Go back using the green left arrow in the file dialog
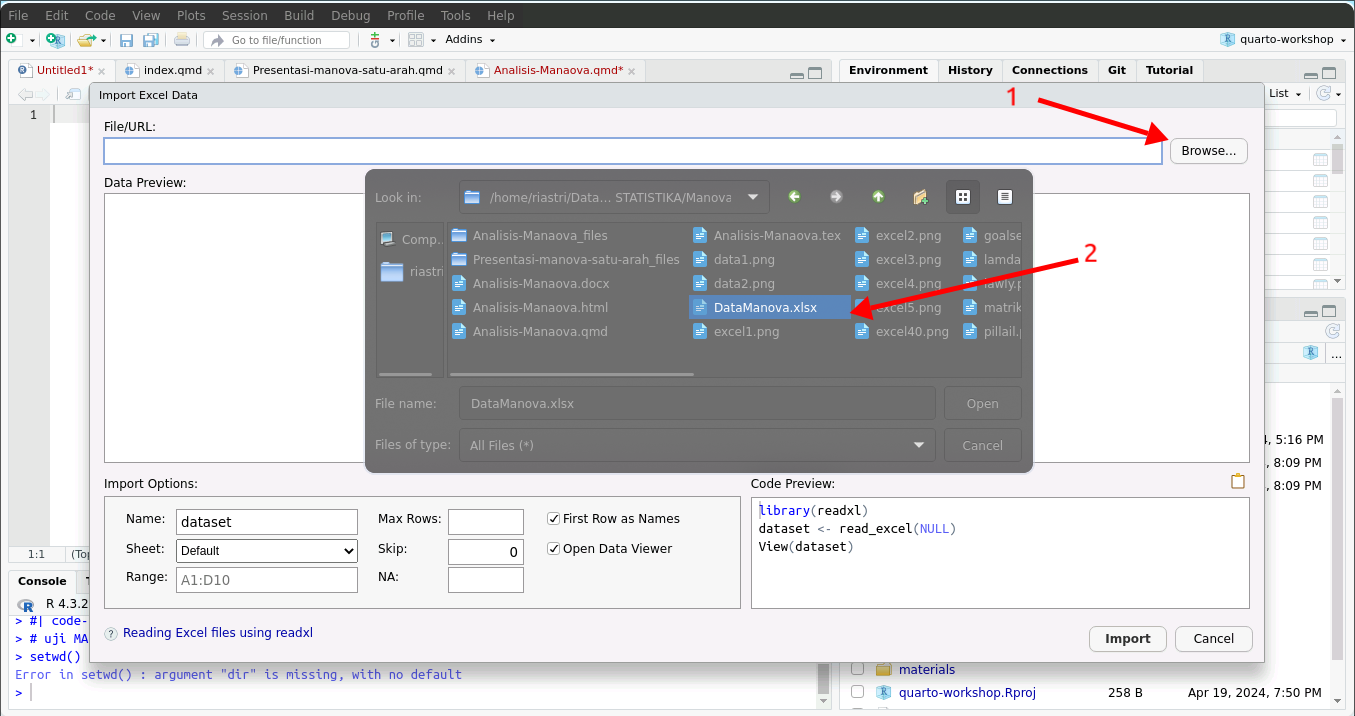 pyautogui.click(x=794, y=197)
